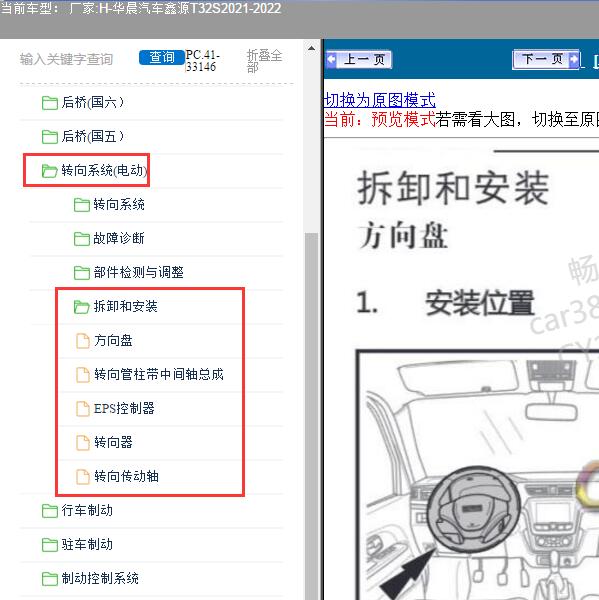The image size is (599, 600).
Task: Click folder icon beside 故障诊断
Action: (82, 239)
